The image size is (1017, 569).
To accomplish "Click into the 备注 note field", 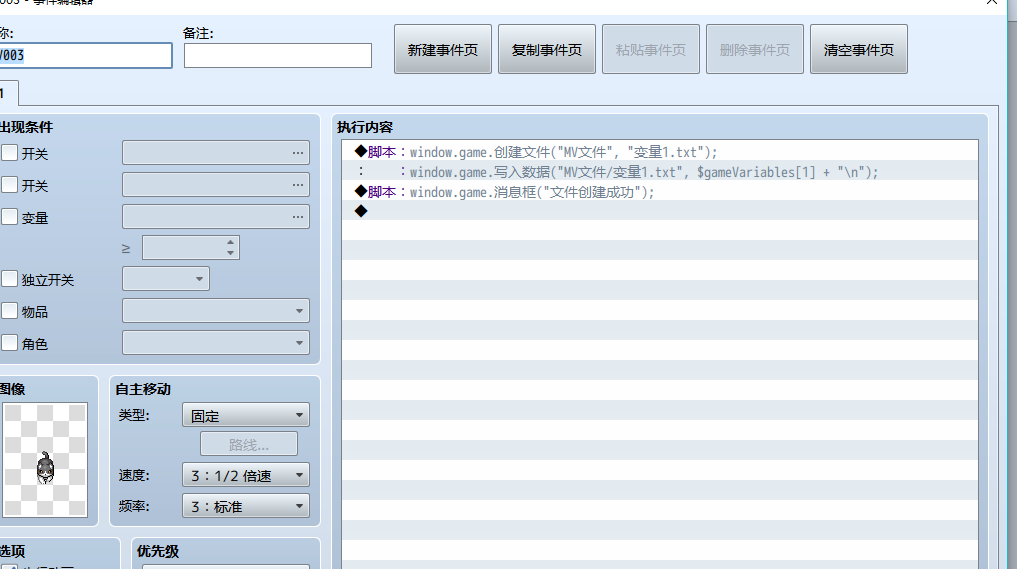I will click(x=278, y=56).
